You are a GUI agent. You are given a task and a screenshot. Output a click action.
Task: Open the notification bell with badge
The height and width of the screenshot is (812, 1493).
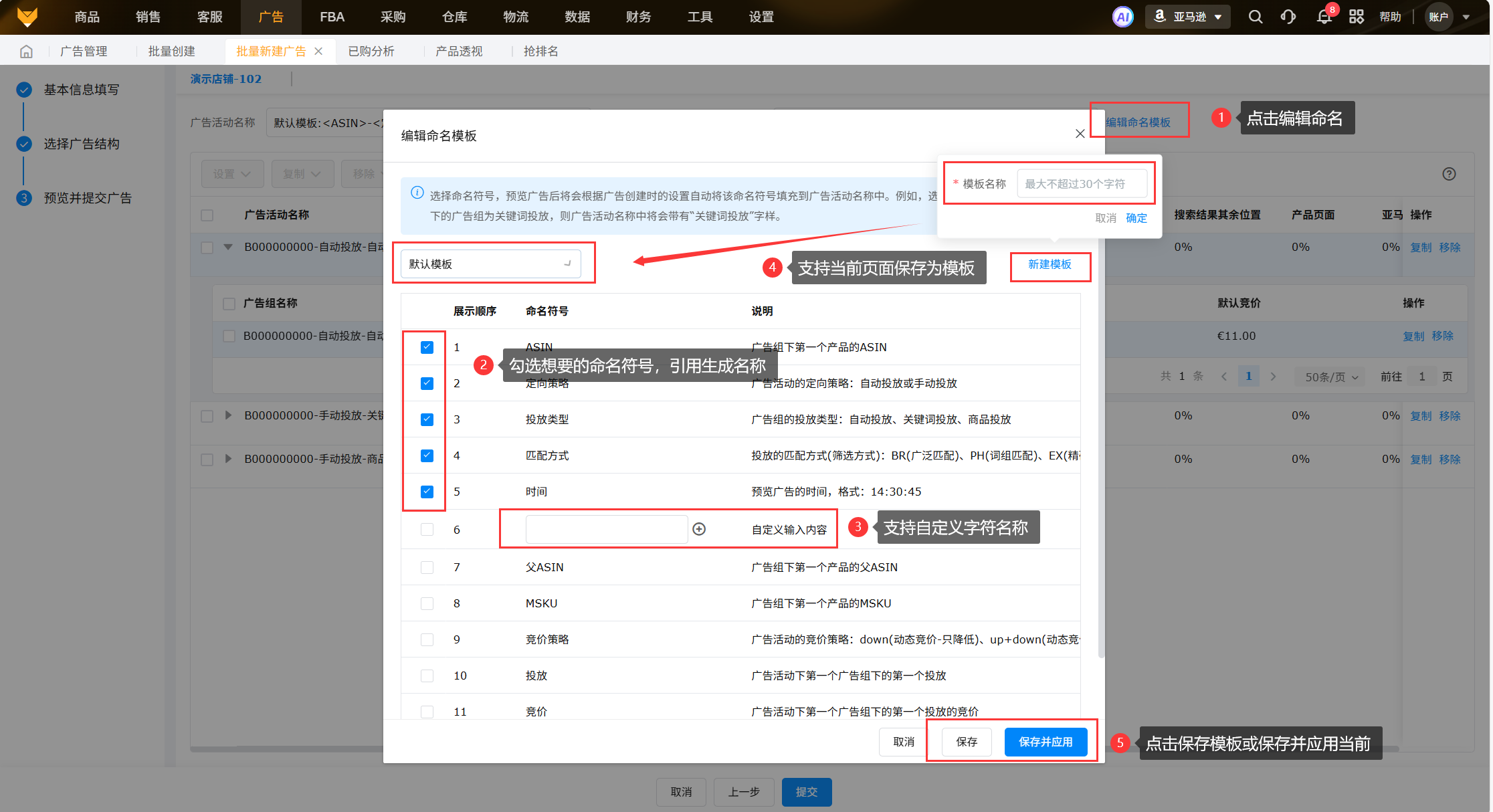point(1324,17)
